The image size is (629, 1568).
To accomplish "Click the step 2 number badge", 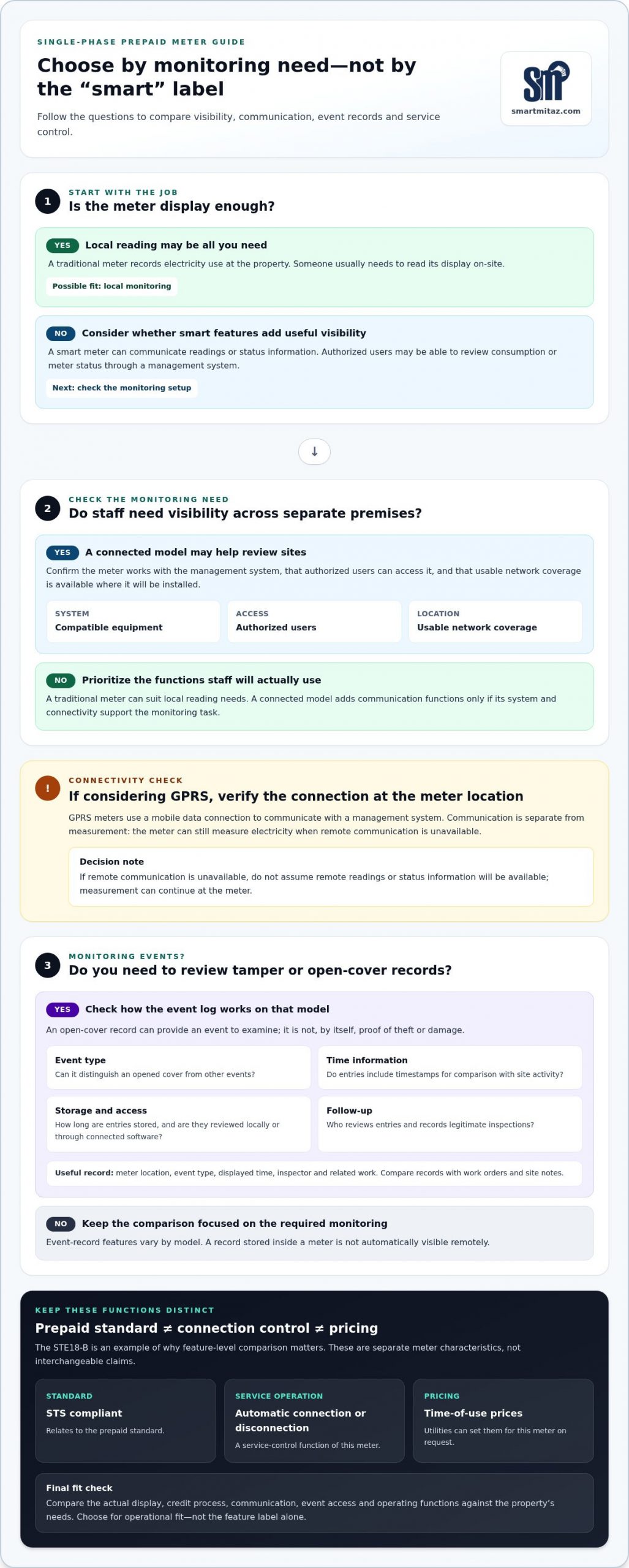I will [48, 508].
